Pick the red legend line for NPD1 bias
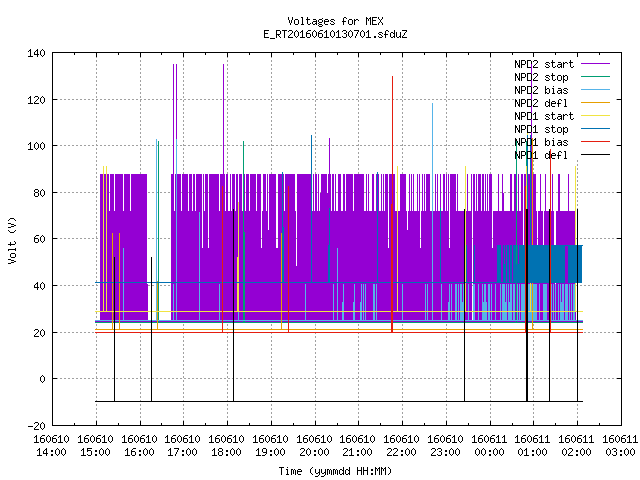 point(595,142)
